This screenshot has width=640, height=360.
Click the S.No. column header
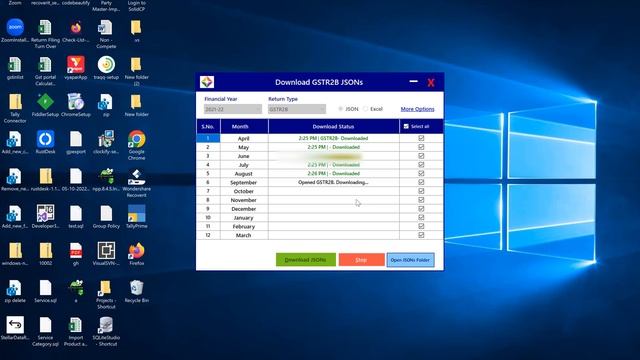(x=208, y=127)
